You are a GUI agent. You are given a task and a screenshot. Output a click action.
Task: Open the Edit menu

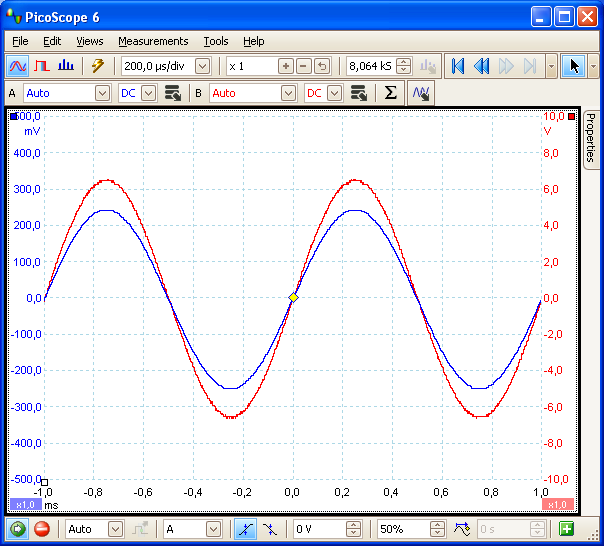[x=52, y=41]
